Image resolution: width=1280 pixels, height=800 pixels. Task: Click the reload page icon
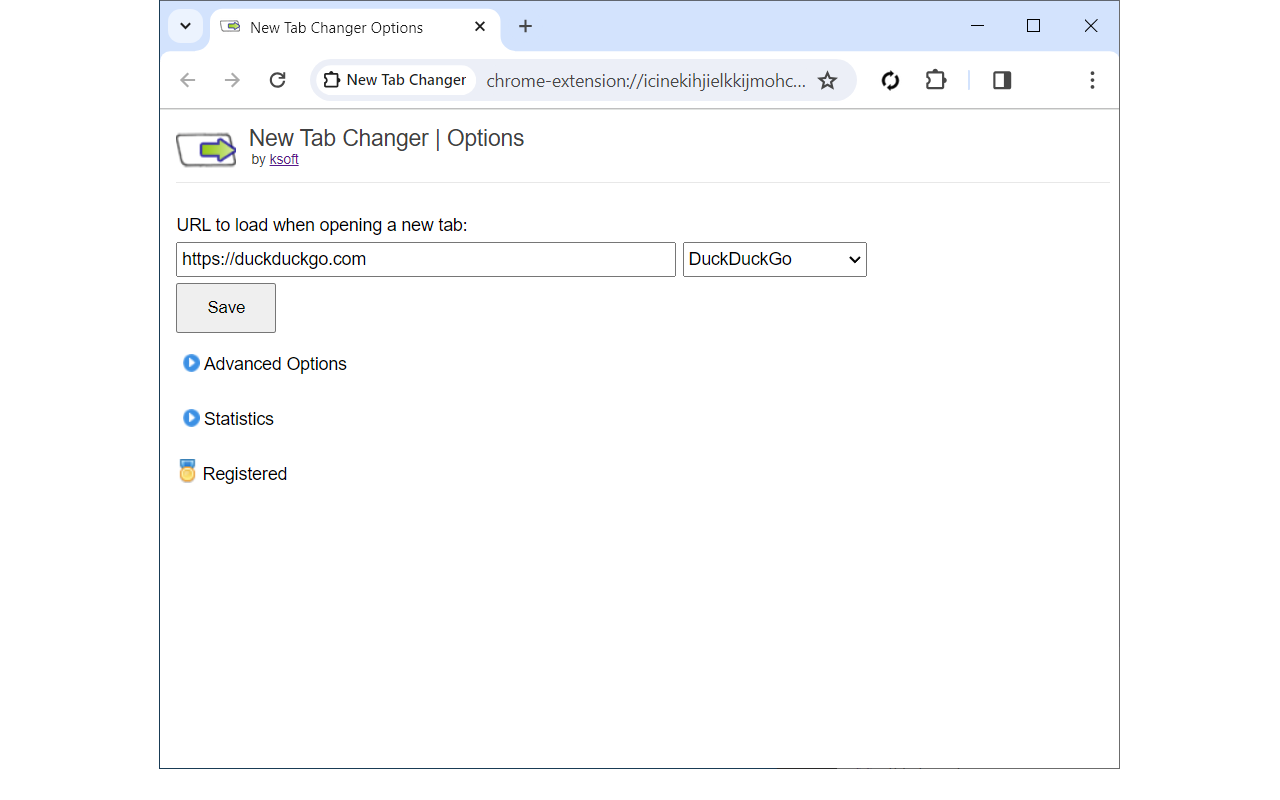tap(278, 80)
